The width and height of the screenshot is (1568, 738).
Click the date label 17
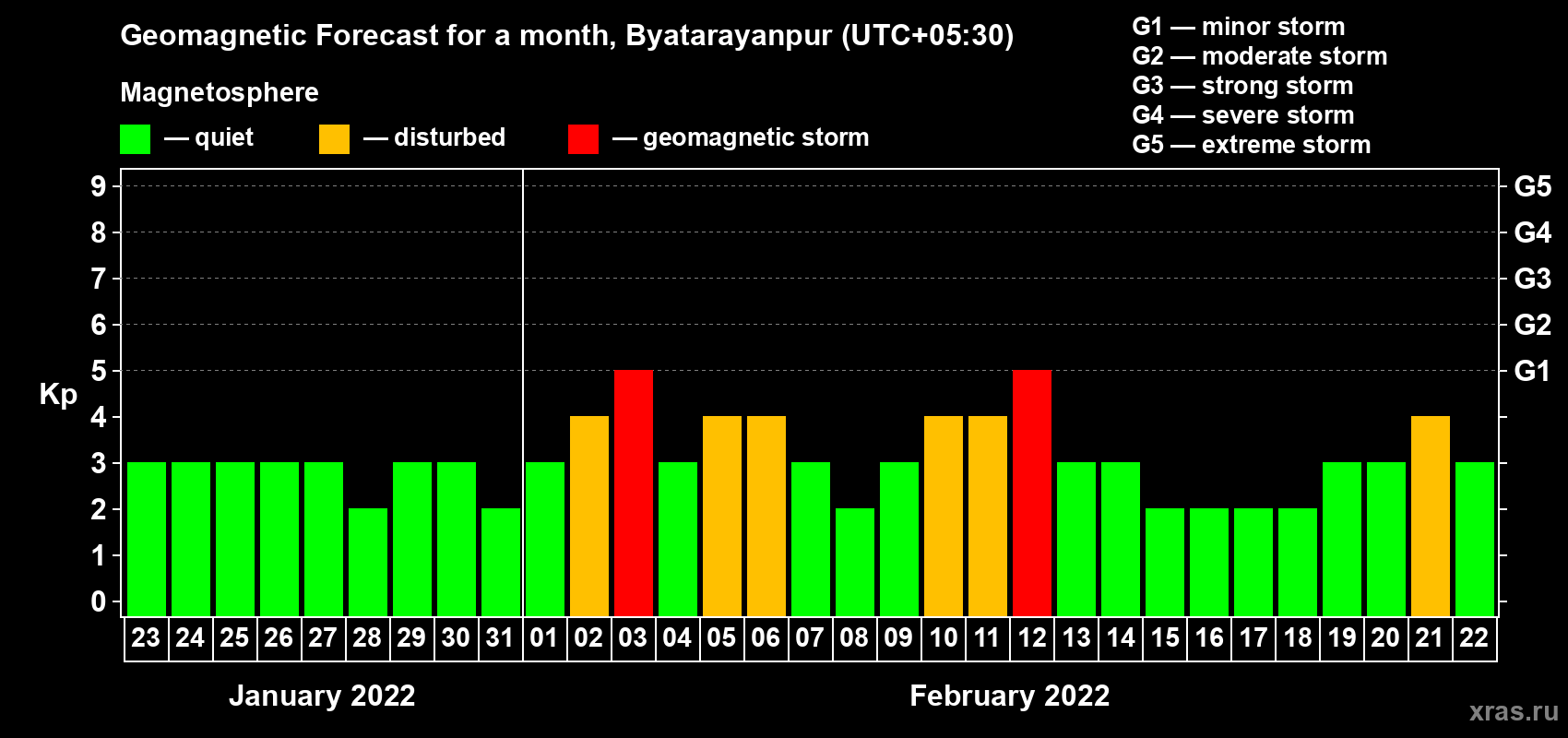coord(1253,637)
